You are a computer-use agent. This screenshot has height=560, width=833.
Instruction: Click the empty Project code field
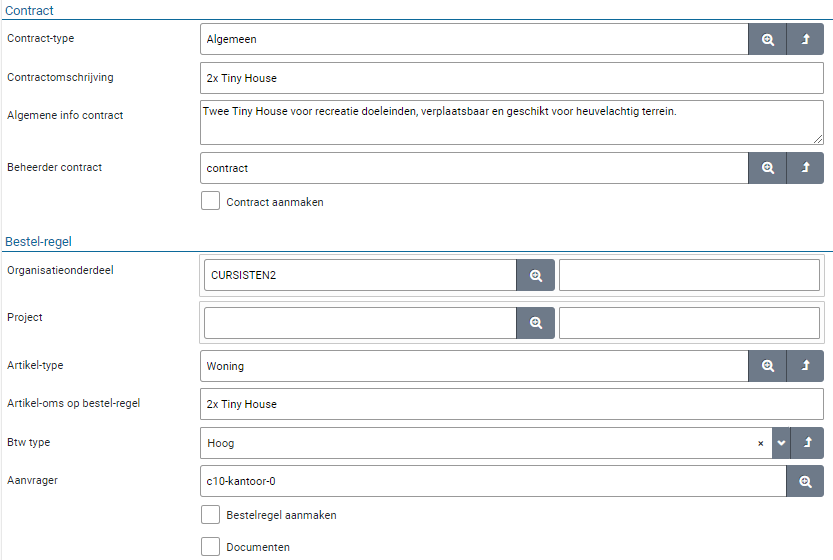360,323
